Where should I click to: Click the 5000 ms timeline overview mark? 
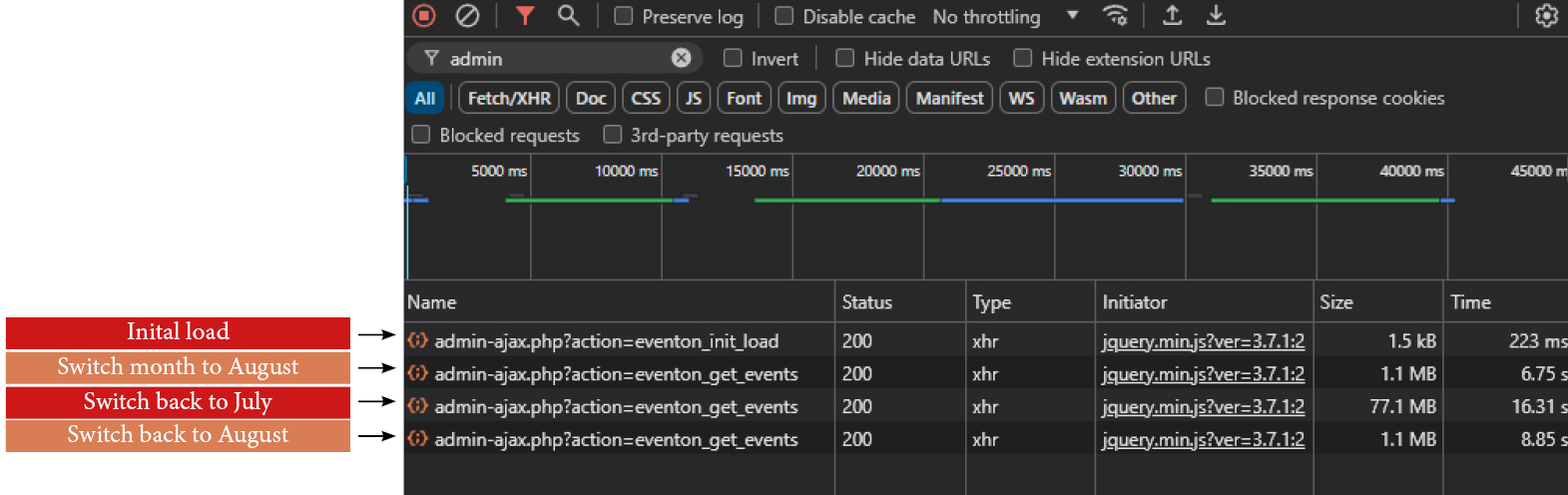pos(499,171)
